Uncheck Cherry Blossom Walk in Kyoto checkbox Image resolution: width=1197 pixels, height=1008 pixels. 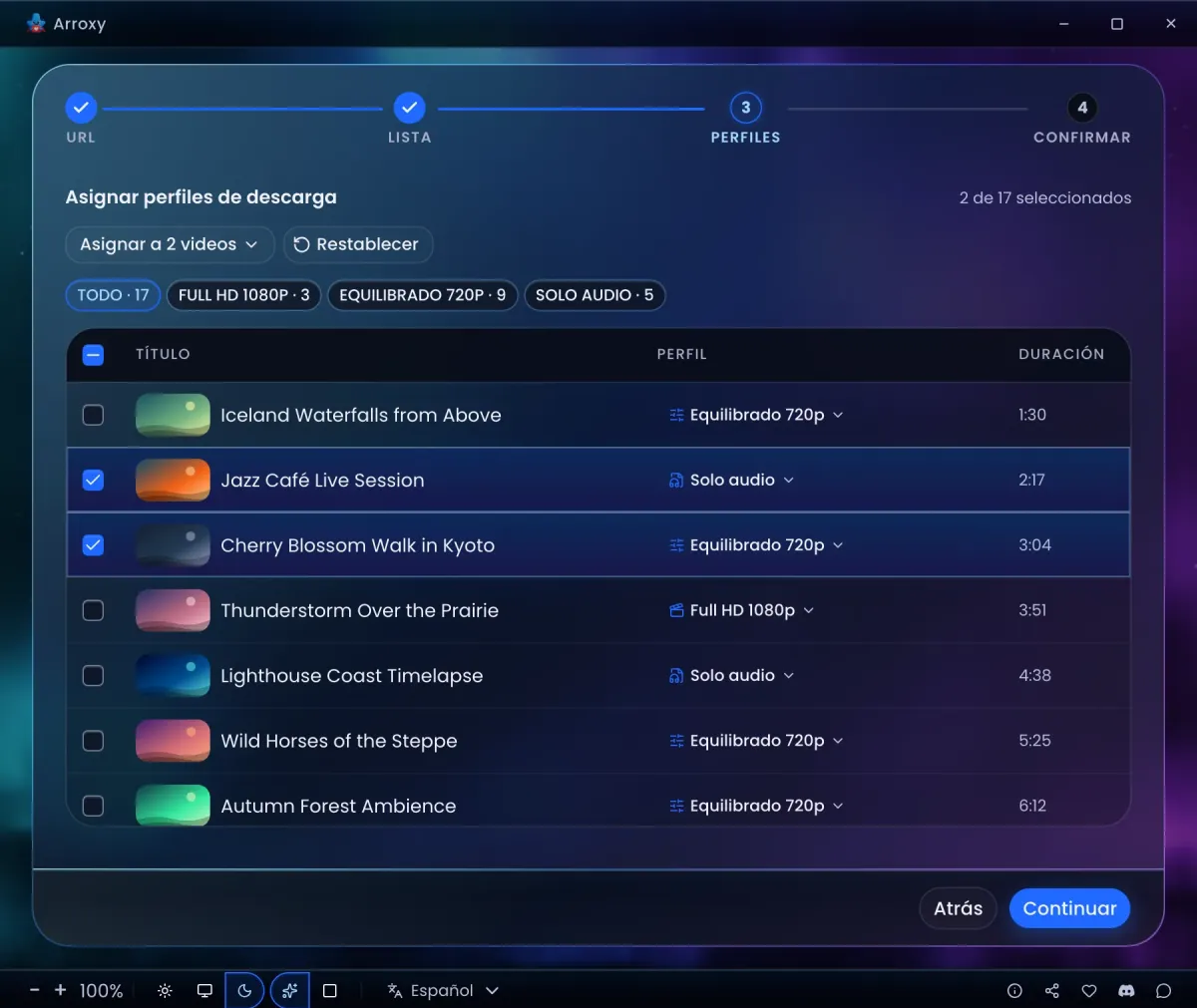(93, 545)
